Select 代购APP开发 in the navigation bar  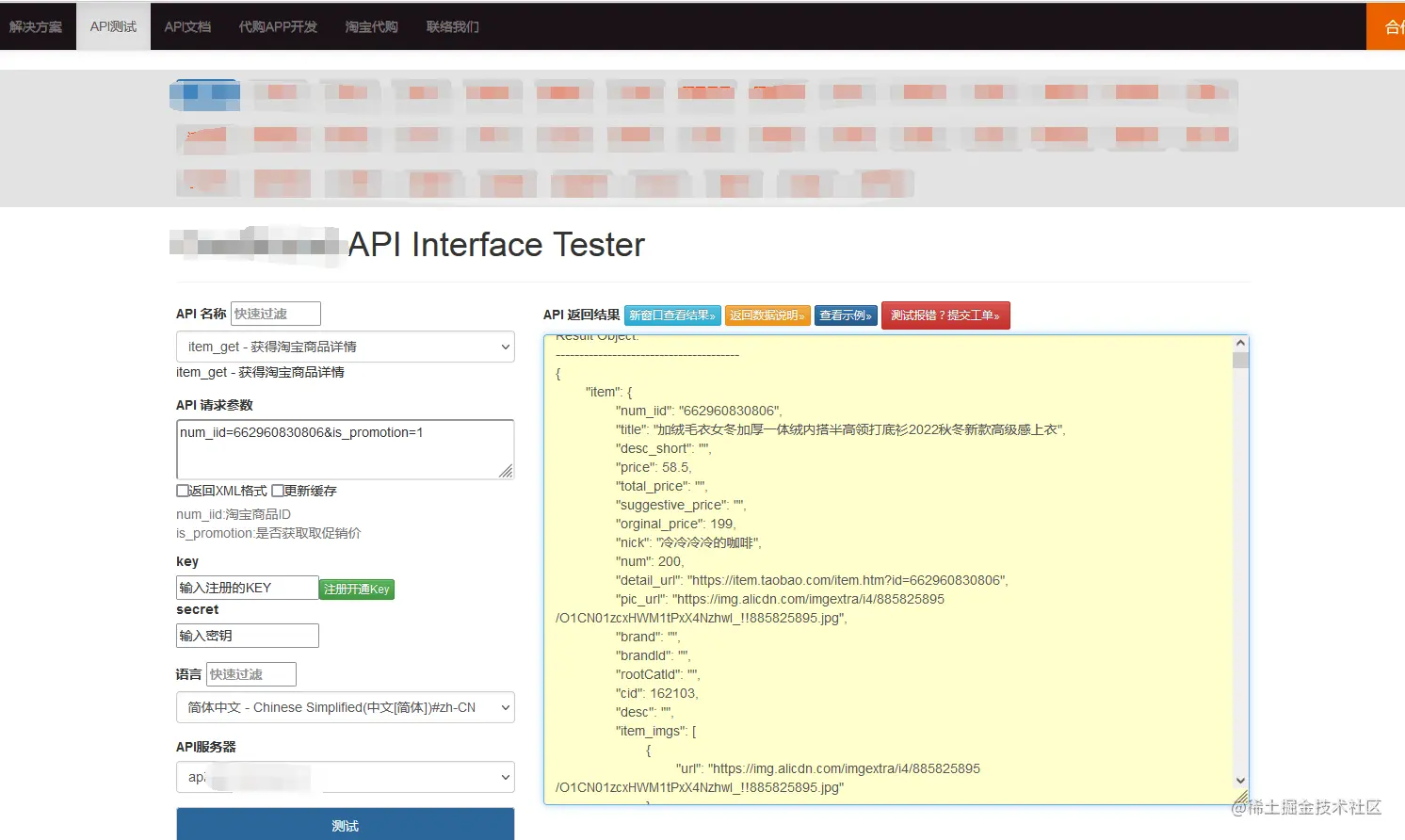point(278,26)
